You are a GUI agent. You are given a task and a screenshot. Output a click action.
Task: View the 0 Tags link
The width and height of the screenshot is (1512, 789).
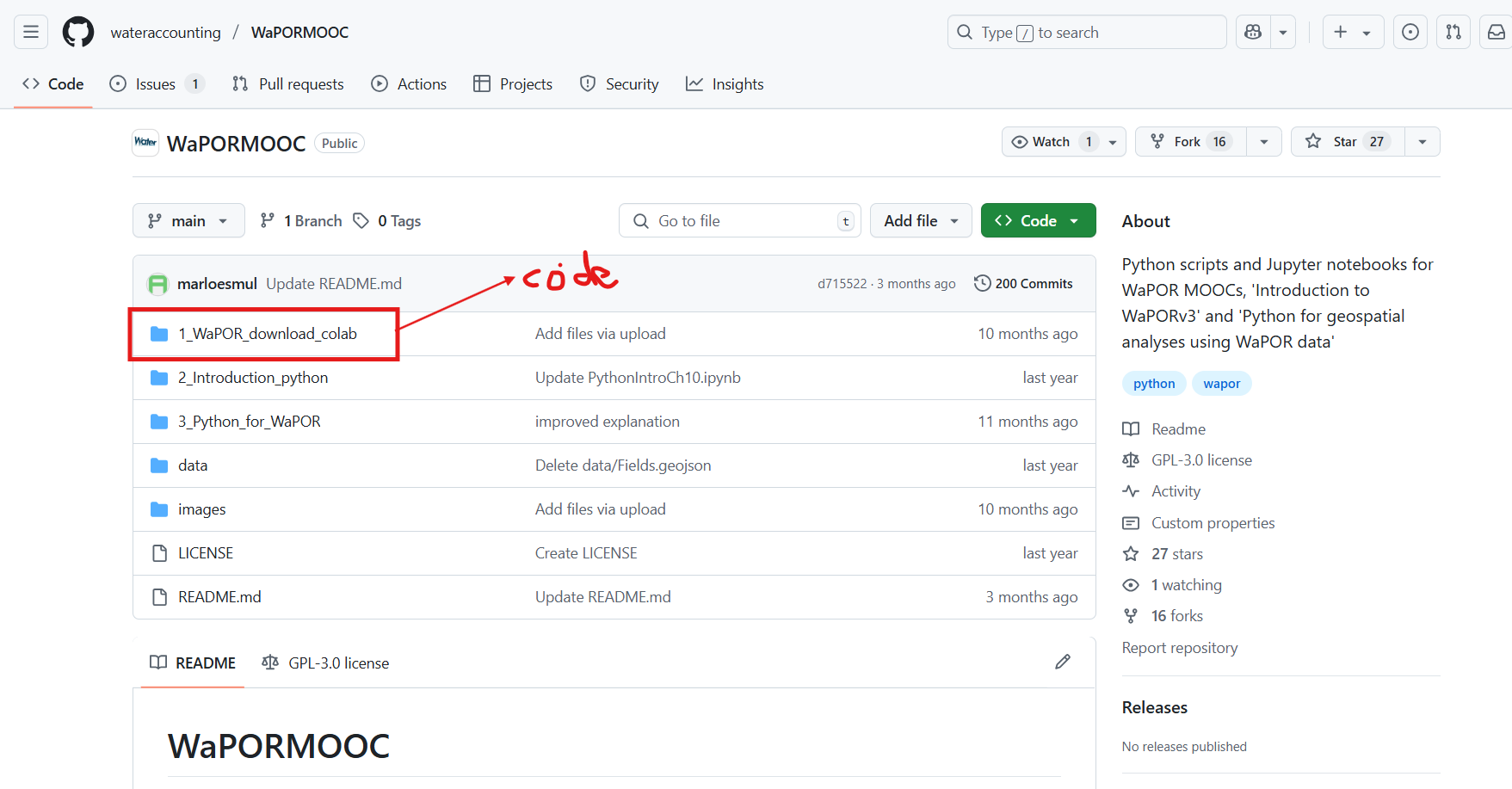click(387, 221)
